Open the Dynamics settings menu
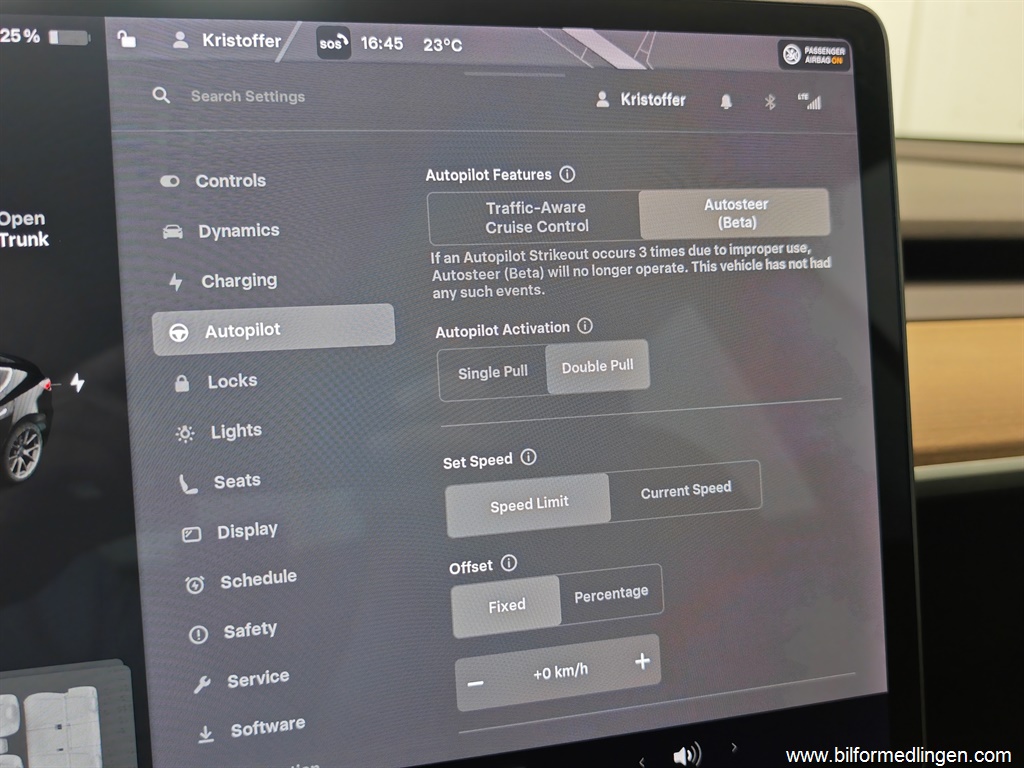The width and height of the screenshot is (1024, 768). (x=221, y=231)
